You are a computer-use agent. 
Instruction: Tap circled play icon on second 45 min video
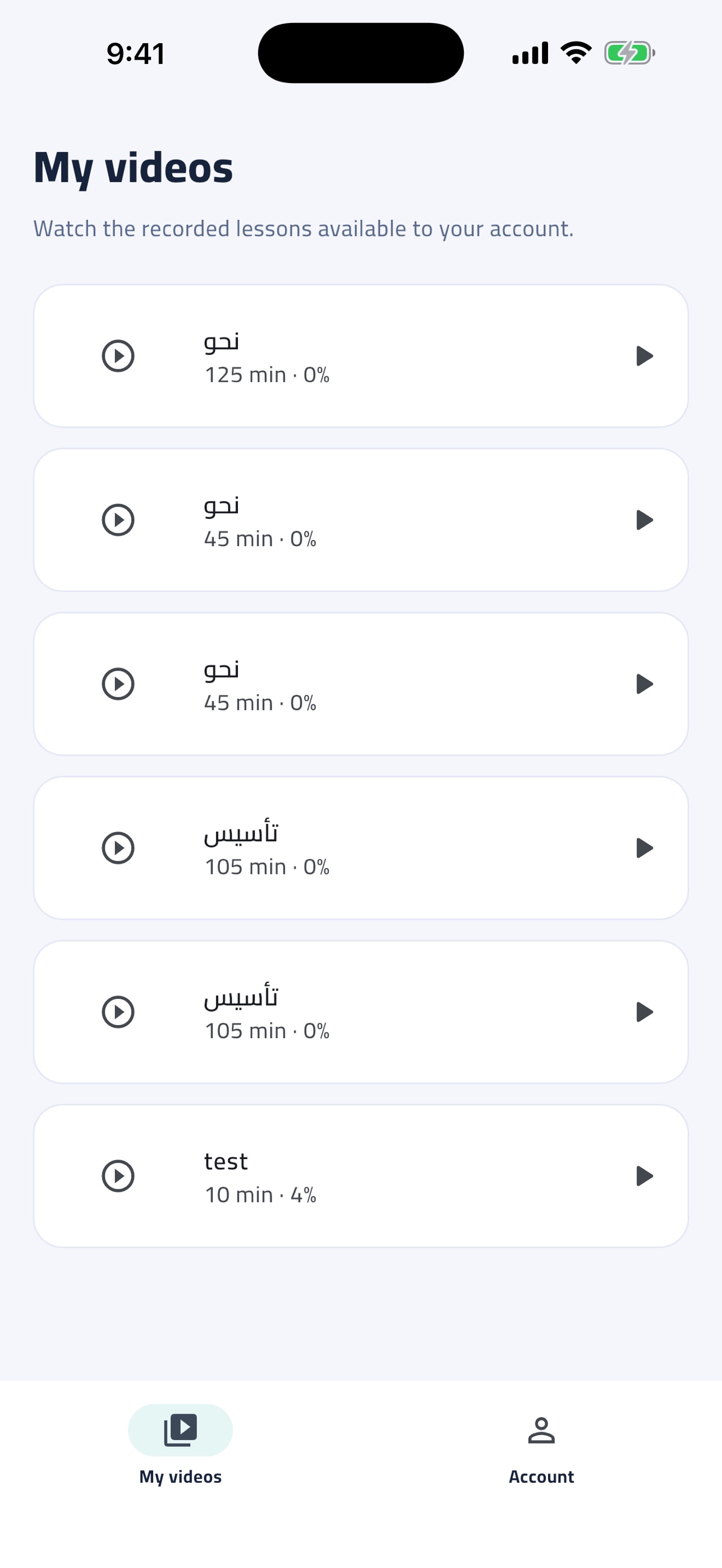117,684
